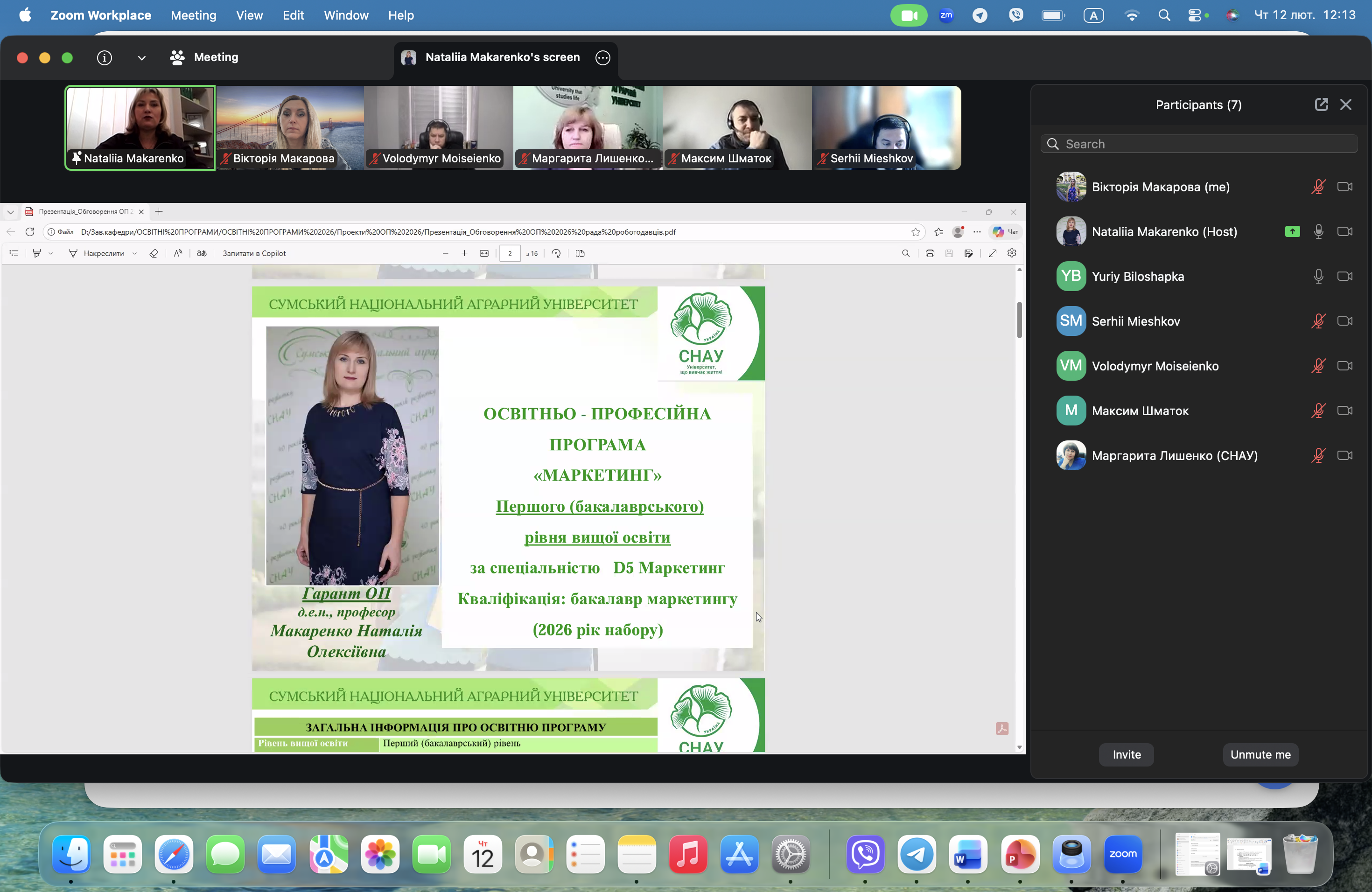Open the Meeting menu in the menu bar
Image resolution: width=1372 pixels, height=892 pixels.
pyautogui.click(x=193, y=15)
